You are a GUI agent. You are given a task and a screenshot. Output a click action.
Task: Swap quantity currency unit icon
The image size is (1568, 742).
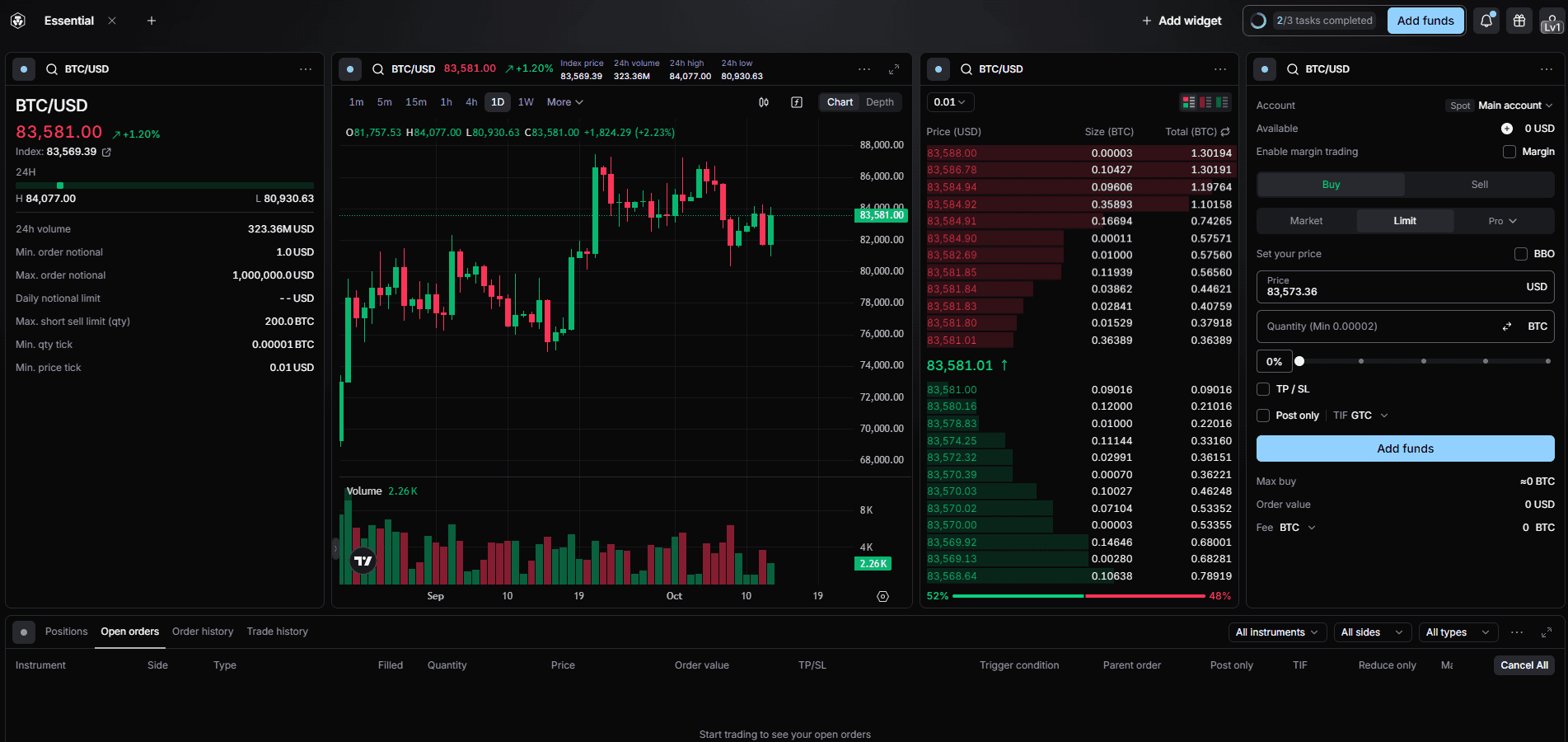[1507, 326]
